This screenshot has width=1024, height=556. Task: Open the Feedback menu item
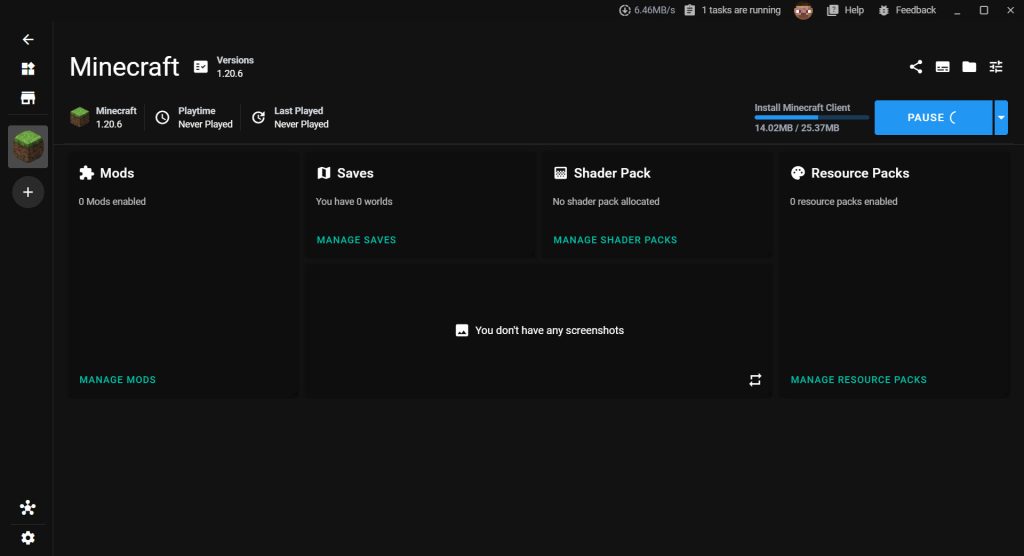click(907, 10)
